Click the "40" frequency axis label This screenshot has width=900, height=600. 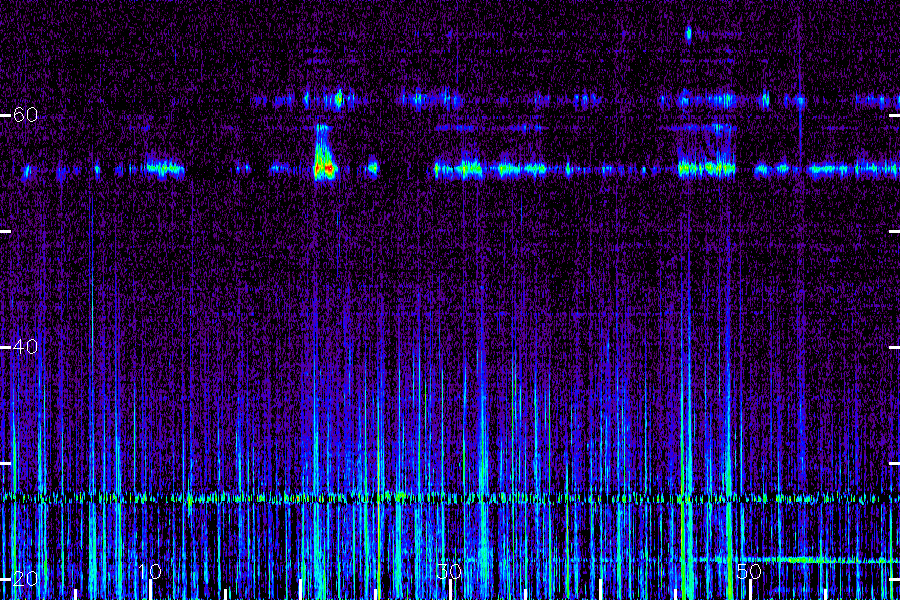(25, 347)
